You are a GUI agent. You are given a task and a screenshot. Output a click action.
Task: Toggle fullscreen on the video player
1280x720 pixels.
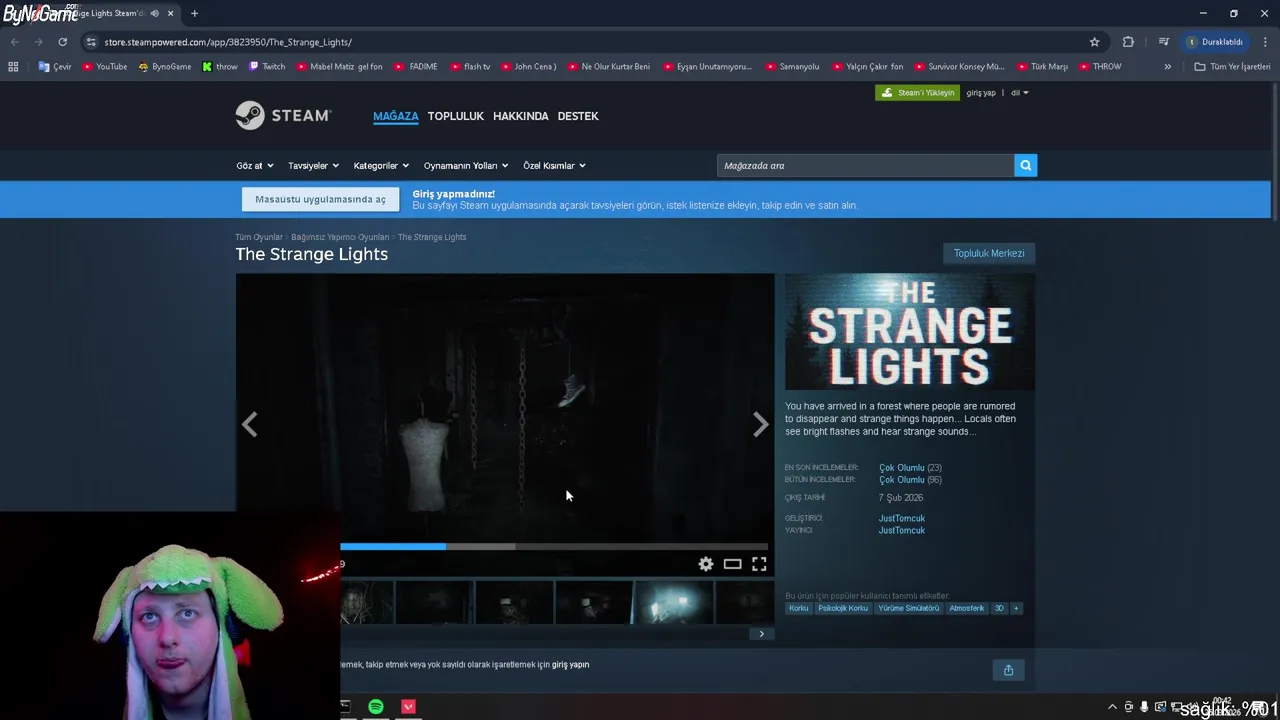(759, 564)
